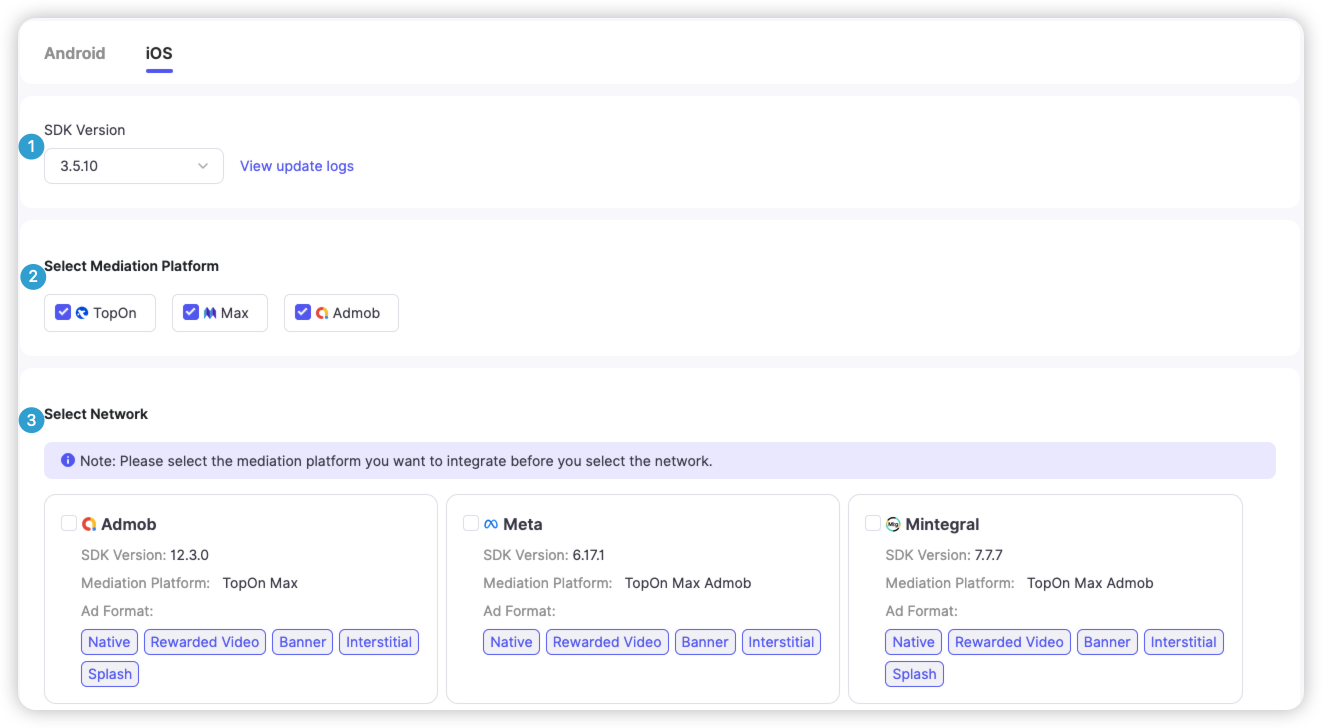Viewport: 1322px width, 728px height.
Task: Uncheck the Max mediation platform checkbox
Action: pos(191,312)
